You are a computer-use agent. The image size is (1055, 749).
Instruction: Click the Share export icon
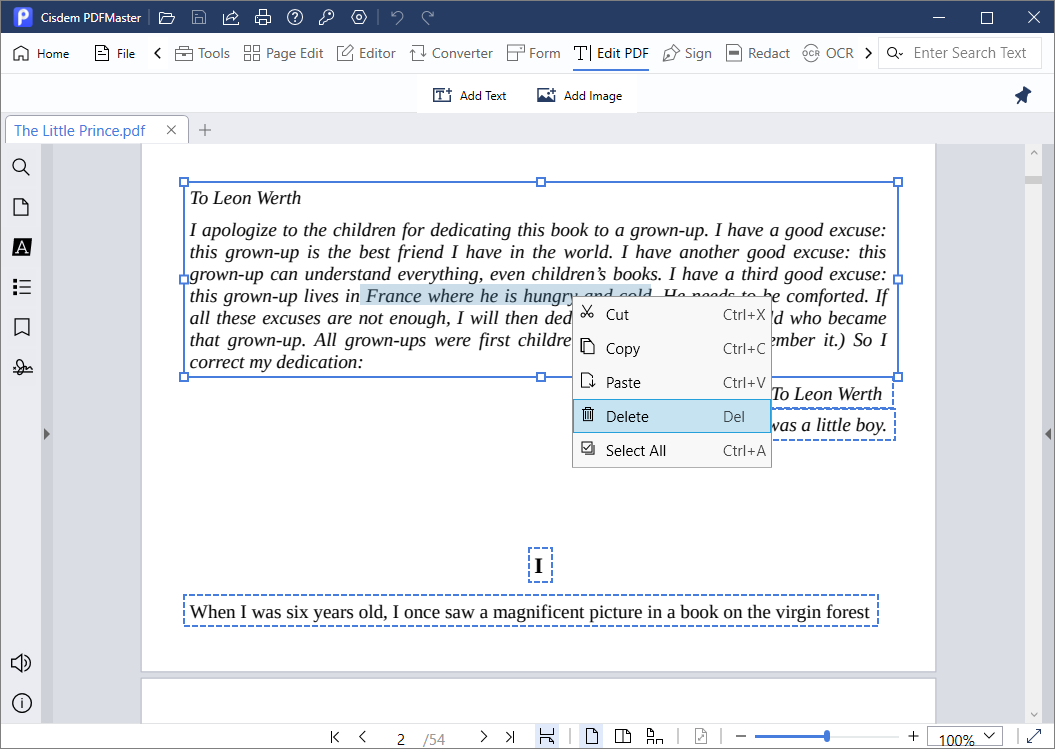pos(231,17)
